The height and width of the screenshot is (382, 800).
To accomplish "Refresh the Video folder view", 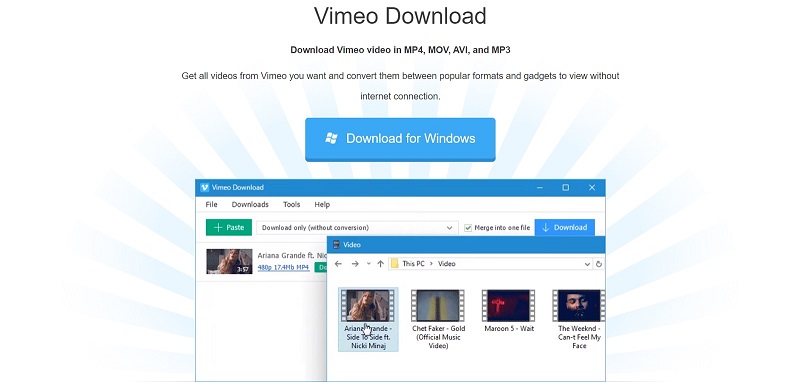I will (599, 264).
